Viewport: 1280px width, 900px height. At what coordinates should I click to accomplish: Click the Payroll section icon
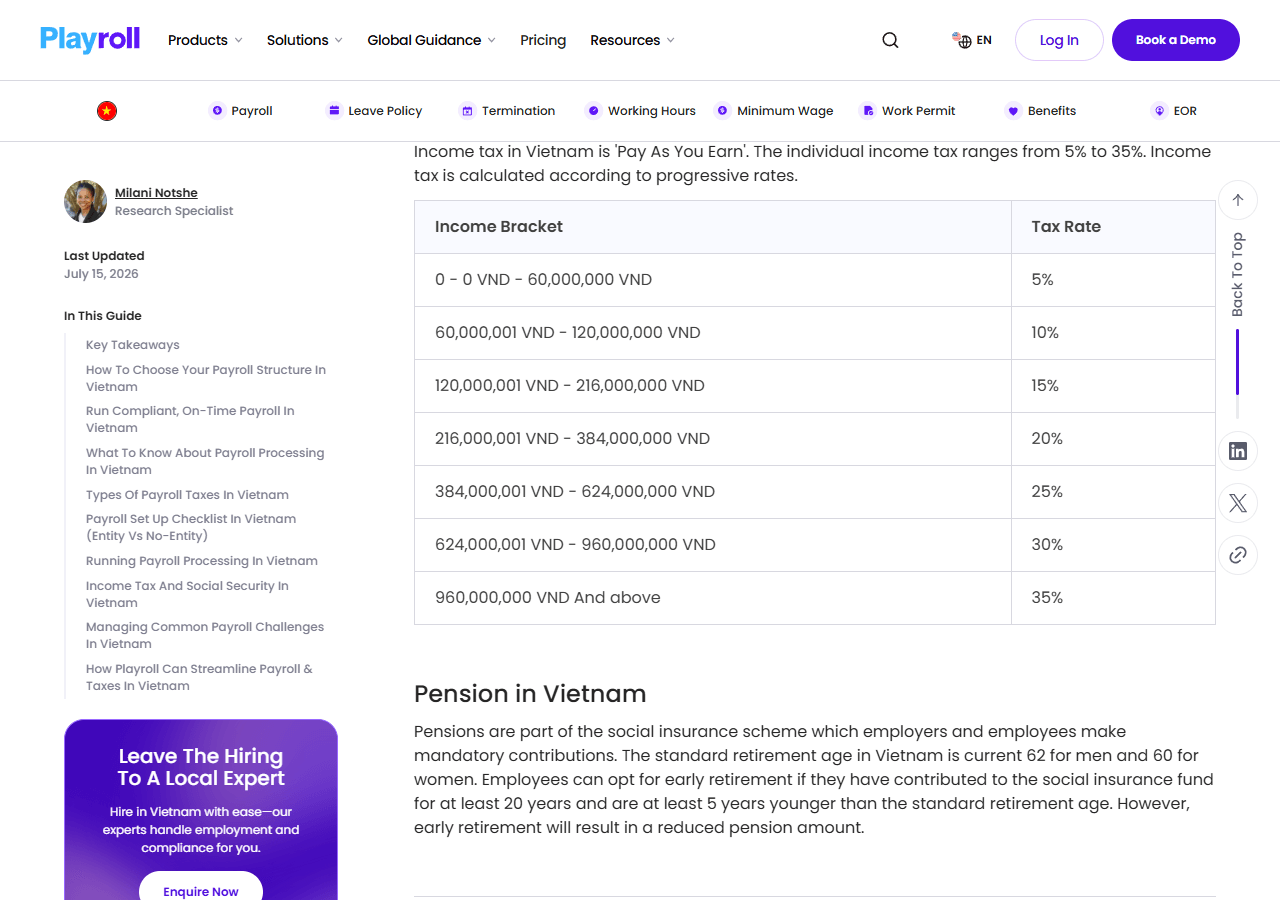tap(217, 111)
